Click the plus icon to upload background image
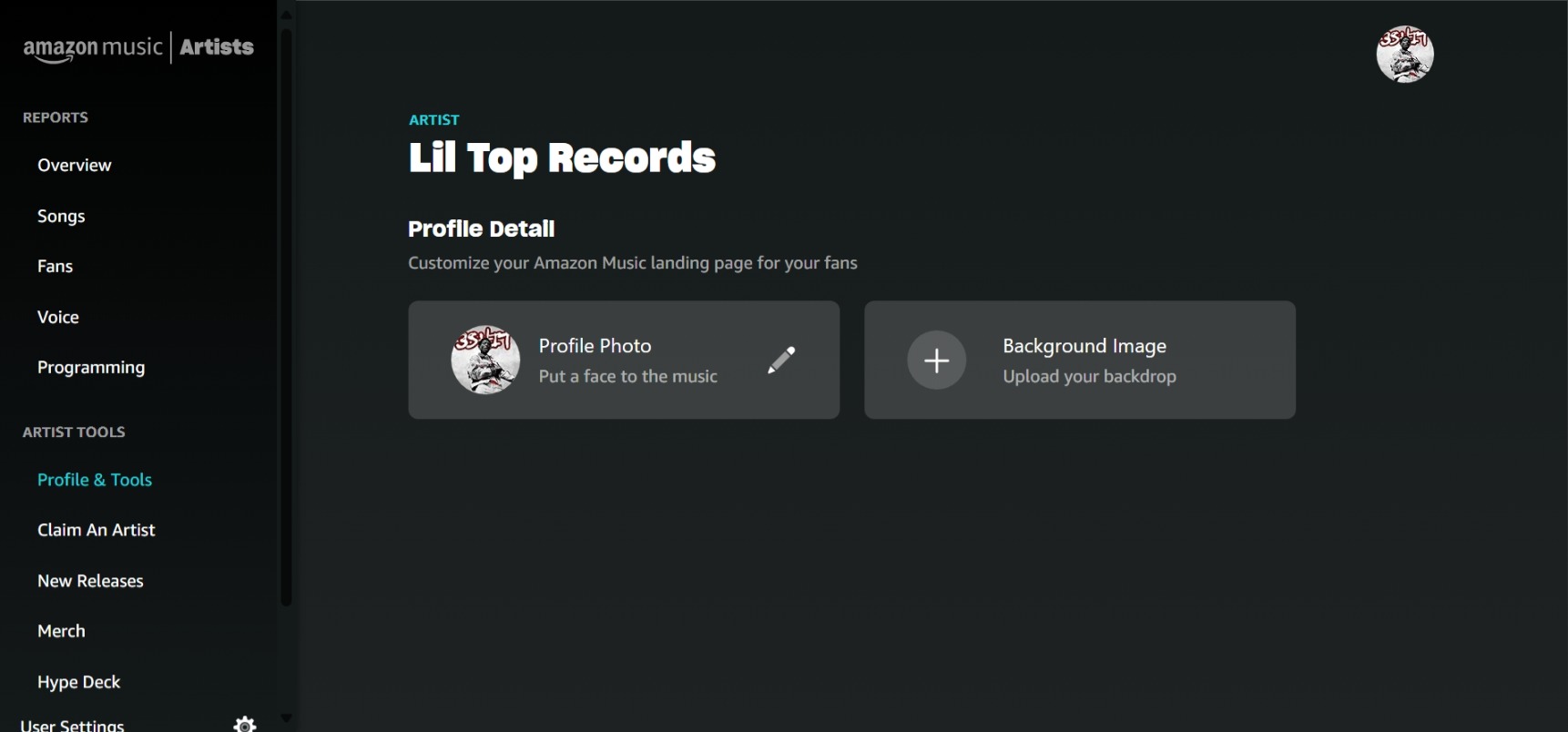The width and height of the screenshot is (1568, 732). [x=937, y=361]
